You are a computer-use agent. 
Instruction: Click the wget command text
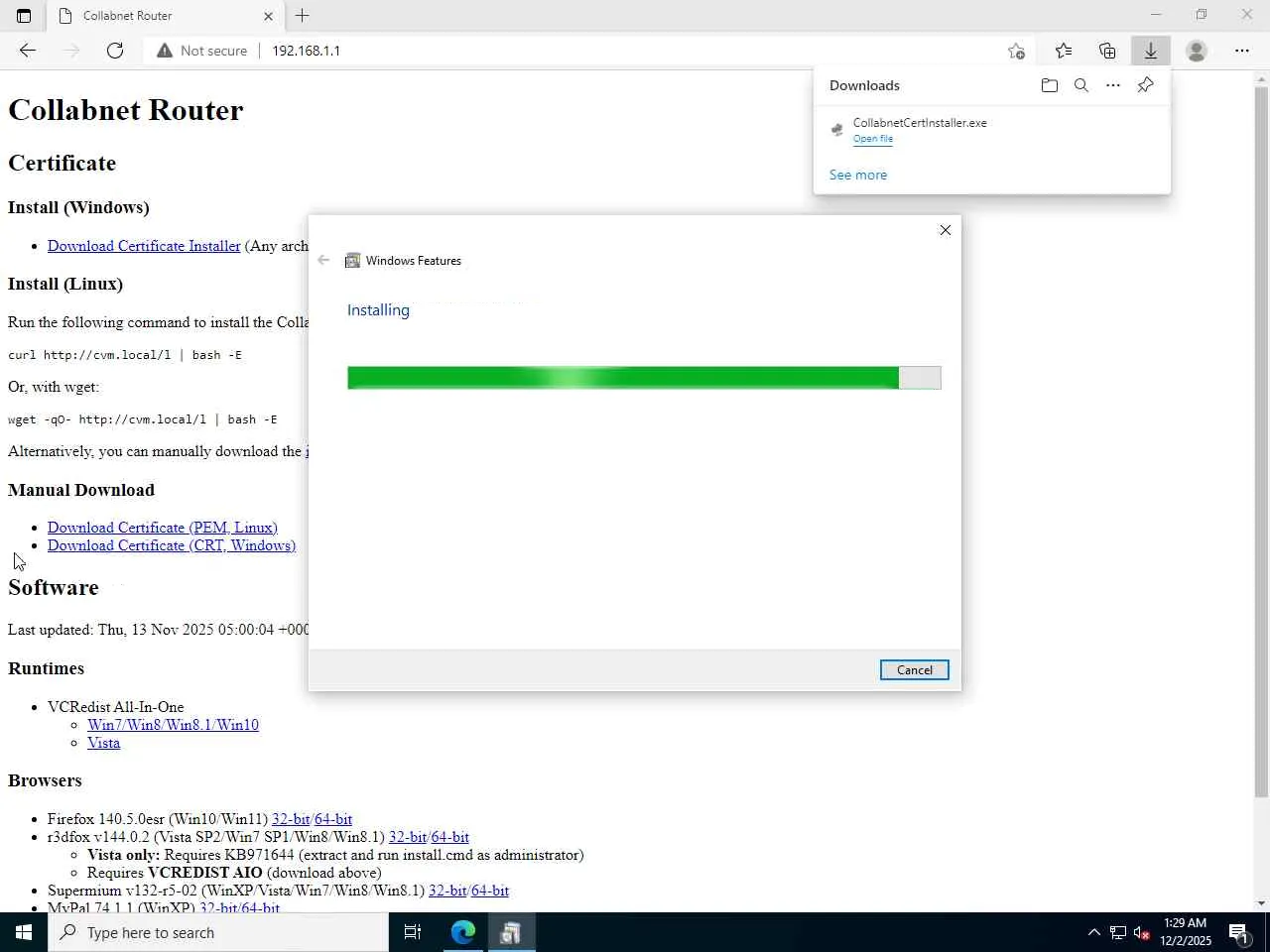[x=143, y=419]
